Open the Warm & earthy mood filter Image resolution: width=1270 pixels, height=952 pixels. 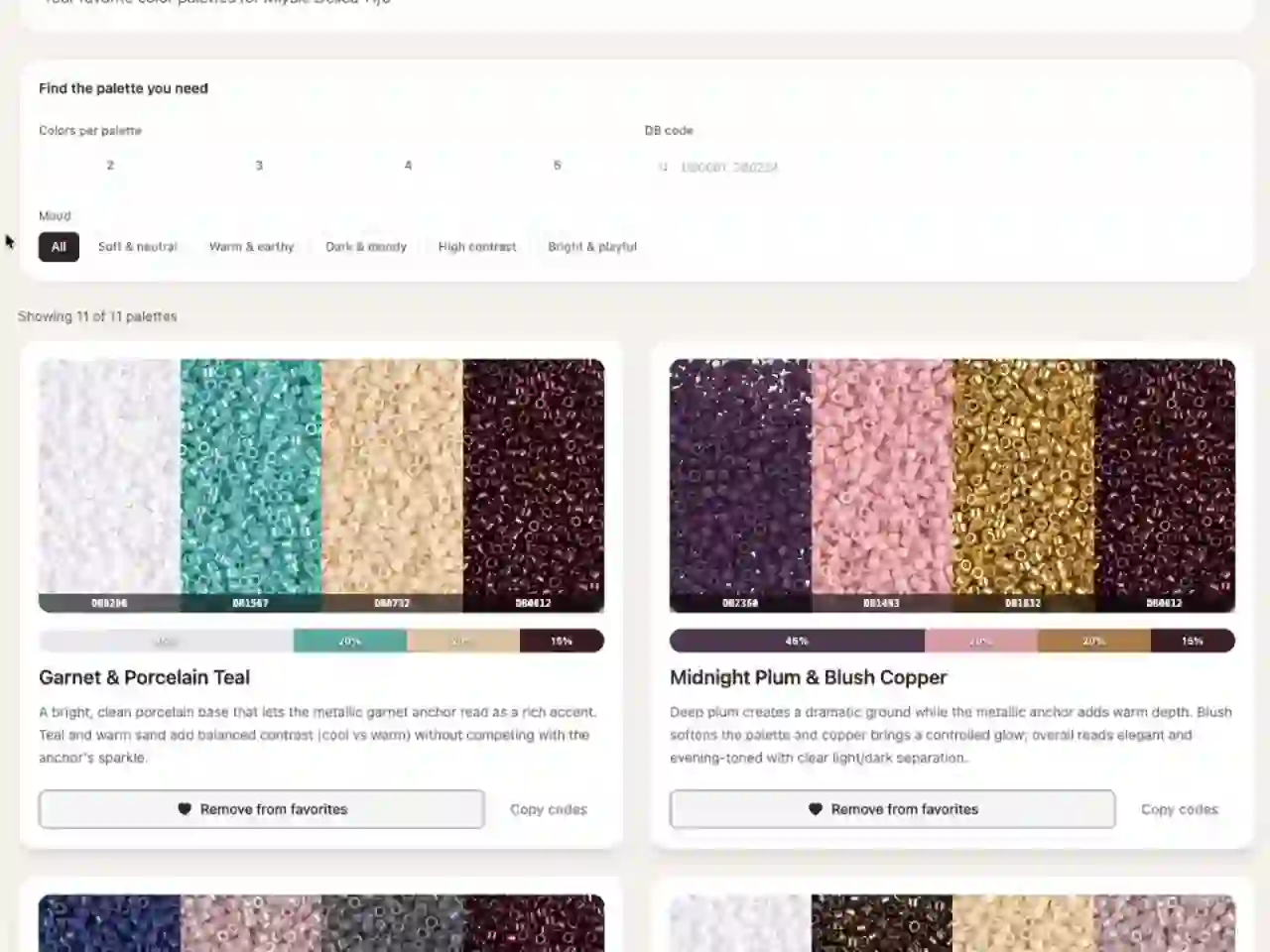click(251, 246)
